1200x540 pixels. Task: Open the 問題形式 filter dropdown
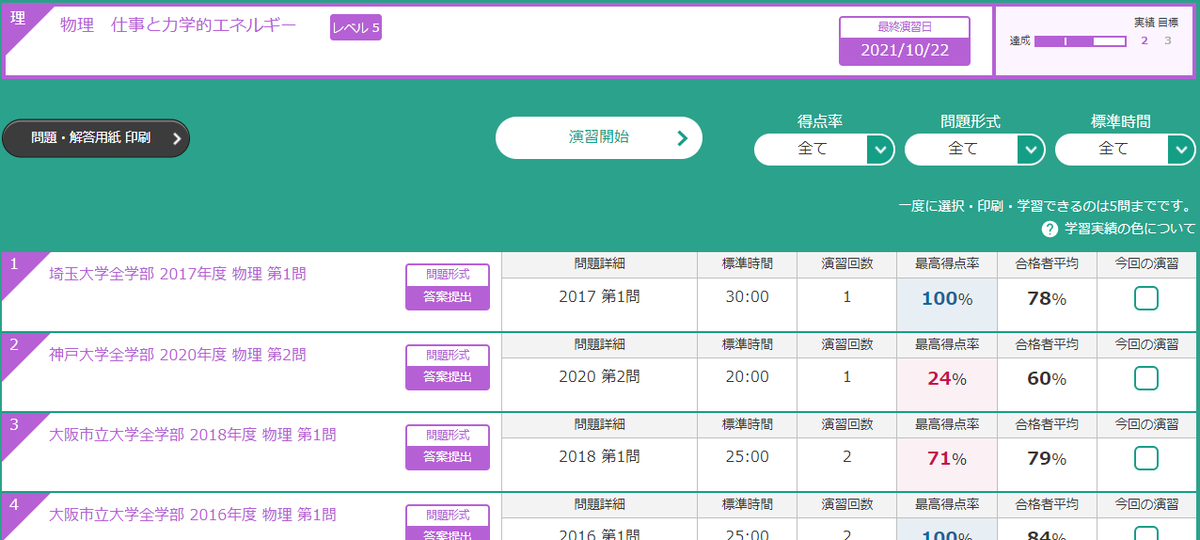click(975, 149)
